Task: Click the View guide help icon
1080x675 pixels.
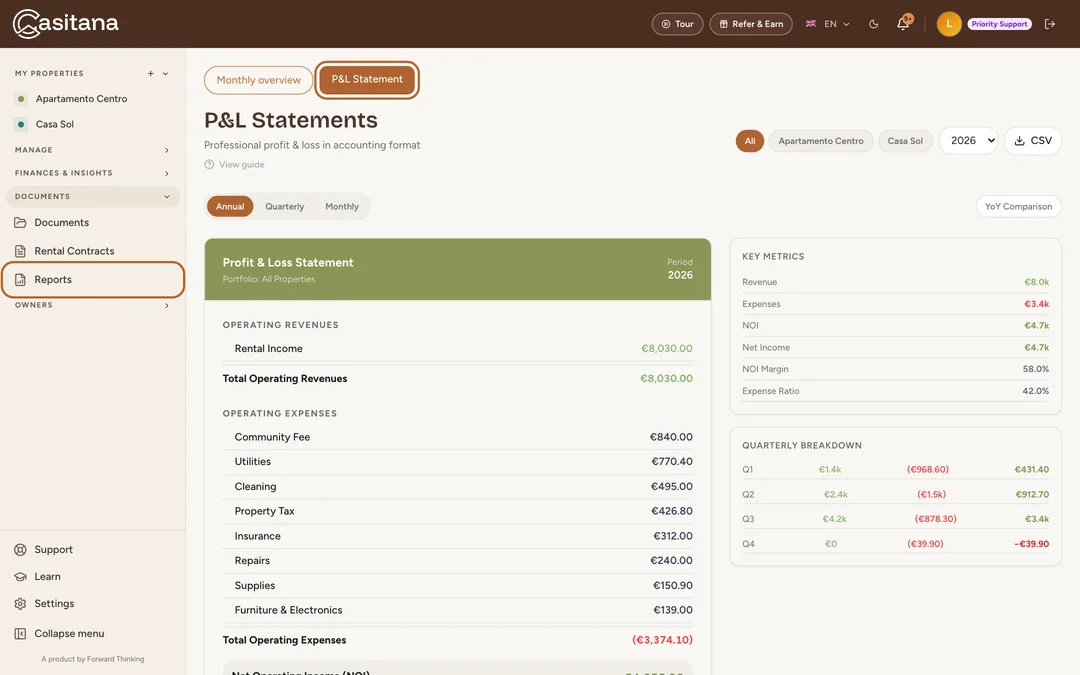Action: [x=209, y=165]
